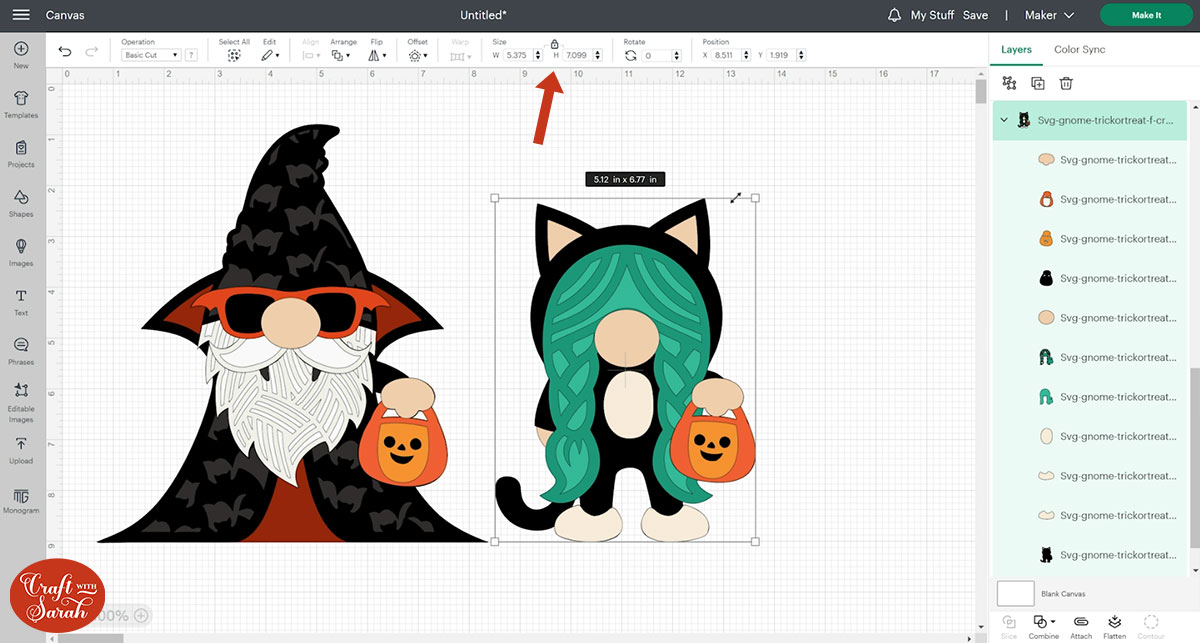The width and height of the screenshot is (1200, 643).
Task: Select the Text tool
Action: (21, 300)
